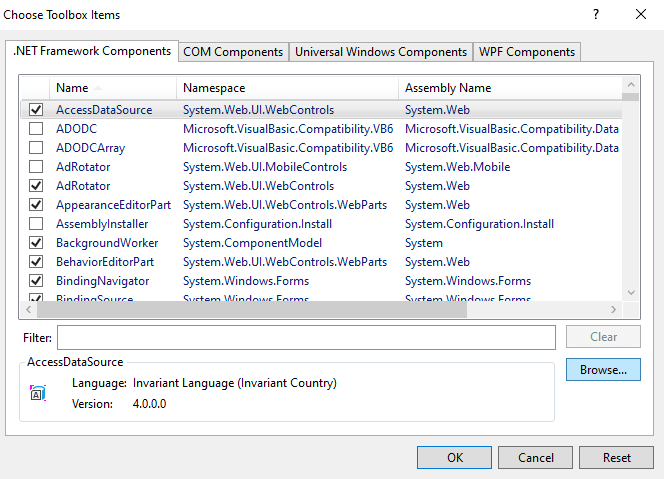Click the horizontal scrollbar thumb
This screenshot has width=664, height=479.
click(x=252, y=310)
